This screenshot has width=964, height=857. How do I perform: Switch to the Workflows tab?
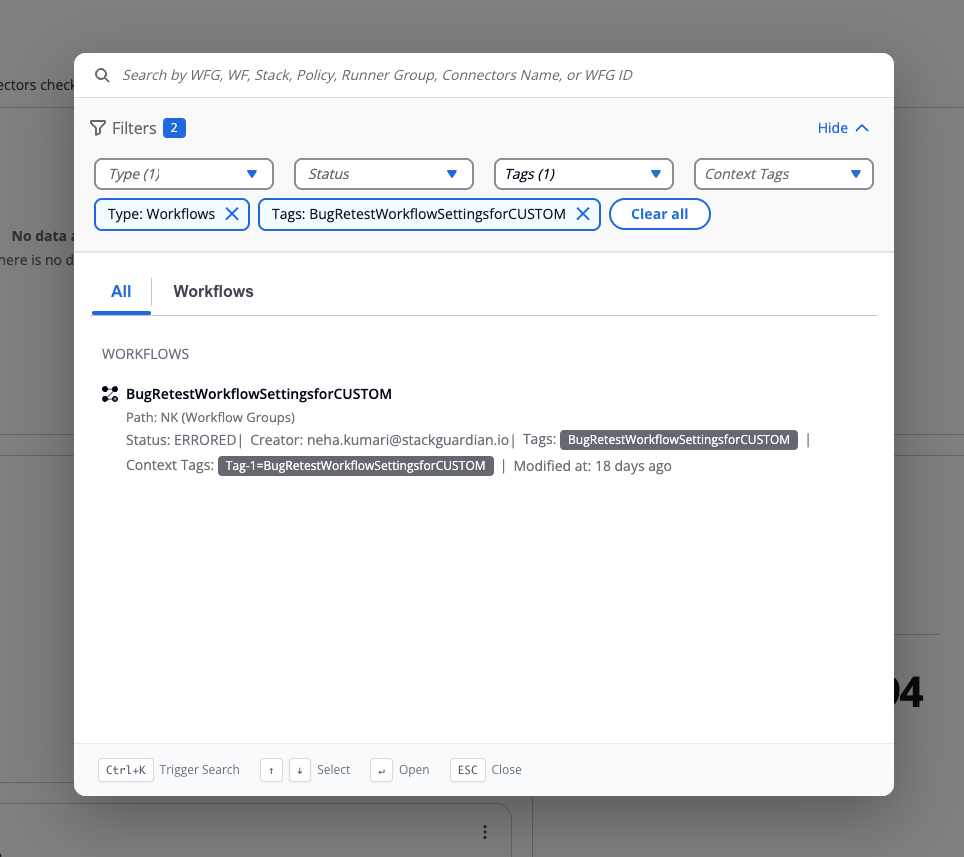tap(213, 292)
